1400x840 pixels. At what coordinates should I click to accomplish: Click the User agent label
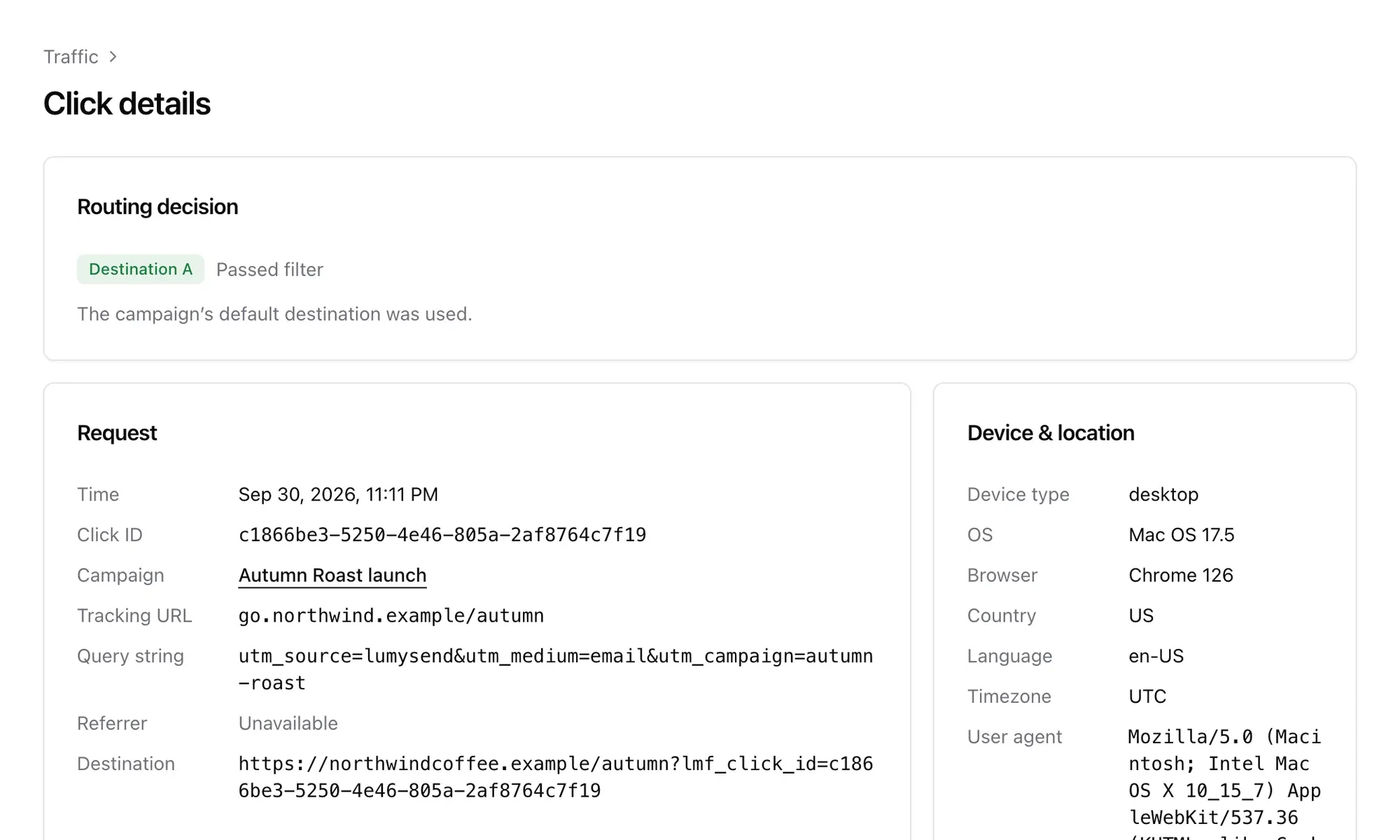(x=1014, y=737)
